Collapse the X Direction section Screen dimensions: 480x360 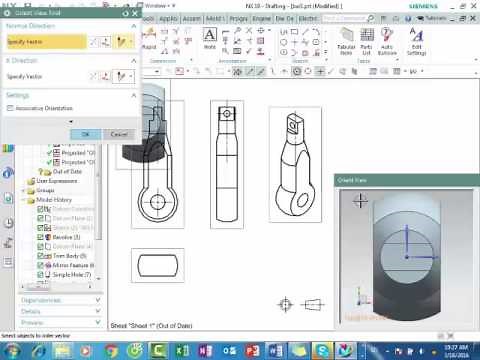(x=134, y=61)
